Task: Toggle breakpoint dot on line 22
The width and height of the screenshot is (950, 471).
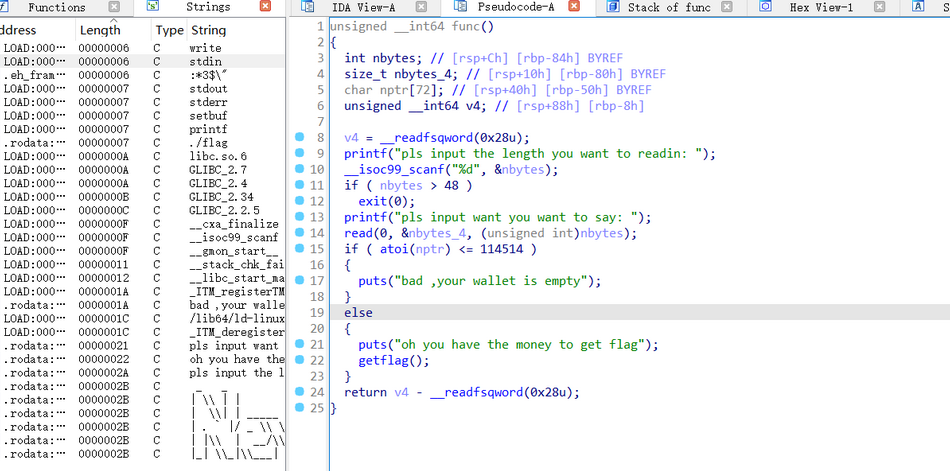Action: (299, 359)
